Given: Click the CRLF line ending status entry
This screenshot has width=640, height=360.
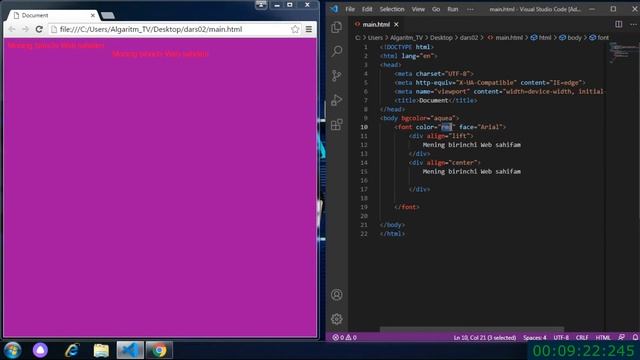Looking at the screenshot, I should point(582,338).
